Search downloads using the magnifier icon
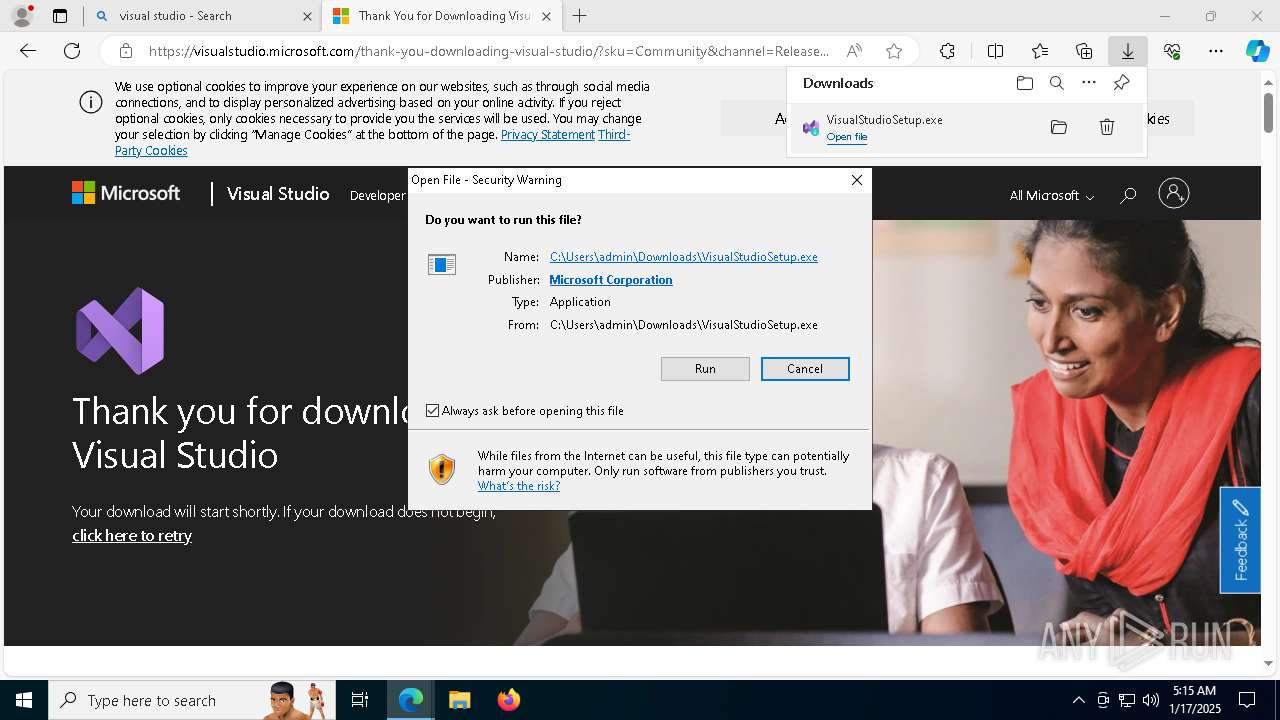 (1056, 83)
